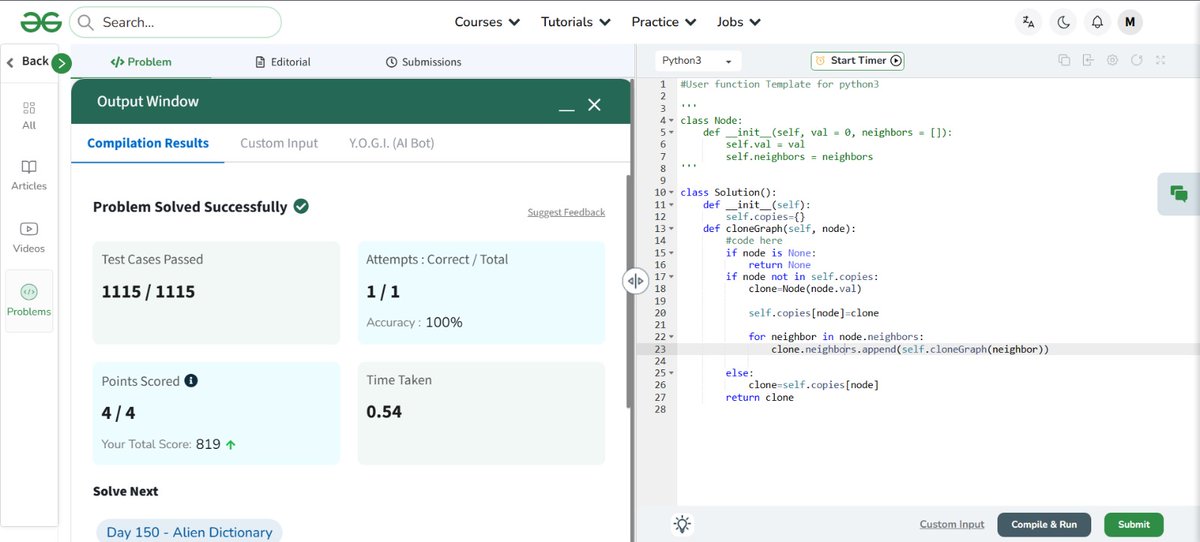This screenshot has width=1200, height=542.
Task: Open editor settings gear
Action: tap(1112, 61)
